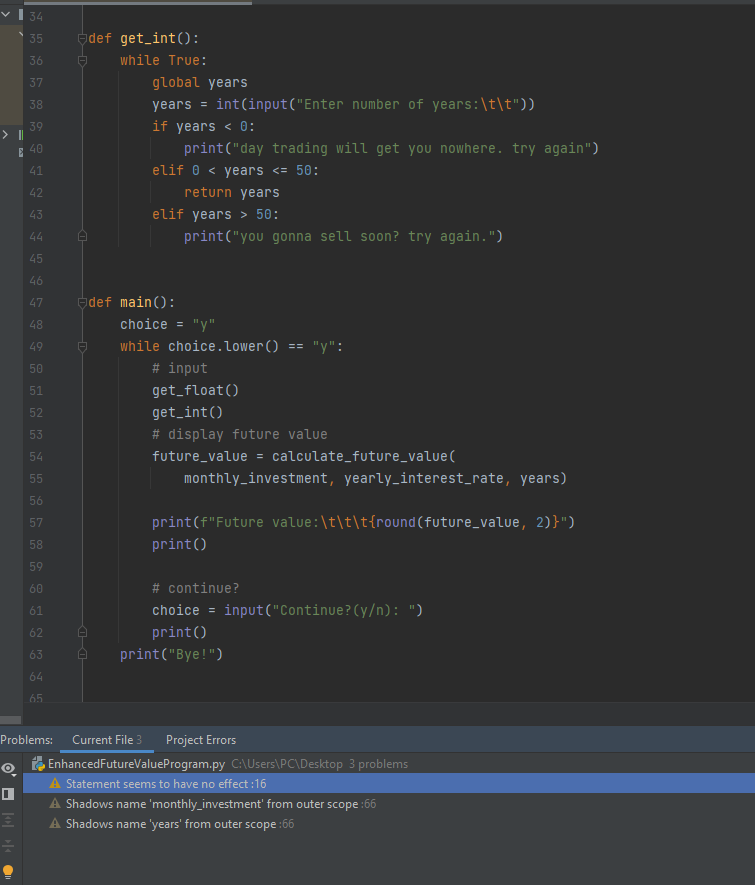This screenshot has width=755, height=885.
Task: Click gutter line number 47
Action: [x=36, y=303]
